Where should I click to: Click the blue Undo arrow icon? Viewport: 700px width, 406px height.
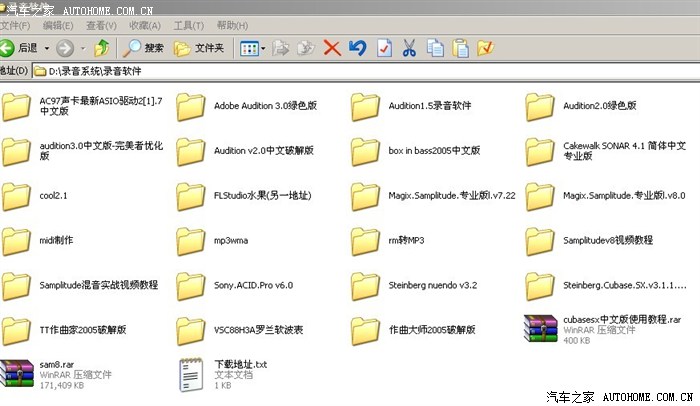357,47
